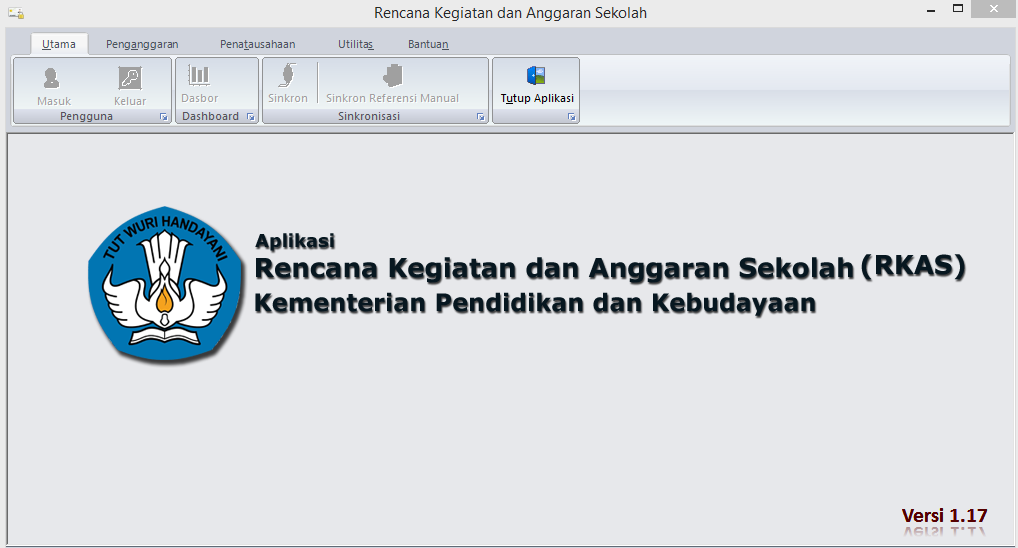The image size is (1018, 548).
Task: Click the Sinkron sync icon
Action: pyautogui.click(x=288, y=75)
